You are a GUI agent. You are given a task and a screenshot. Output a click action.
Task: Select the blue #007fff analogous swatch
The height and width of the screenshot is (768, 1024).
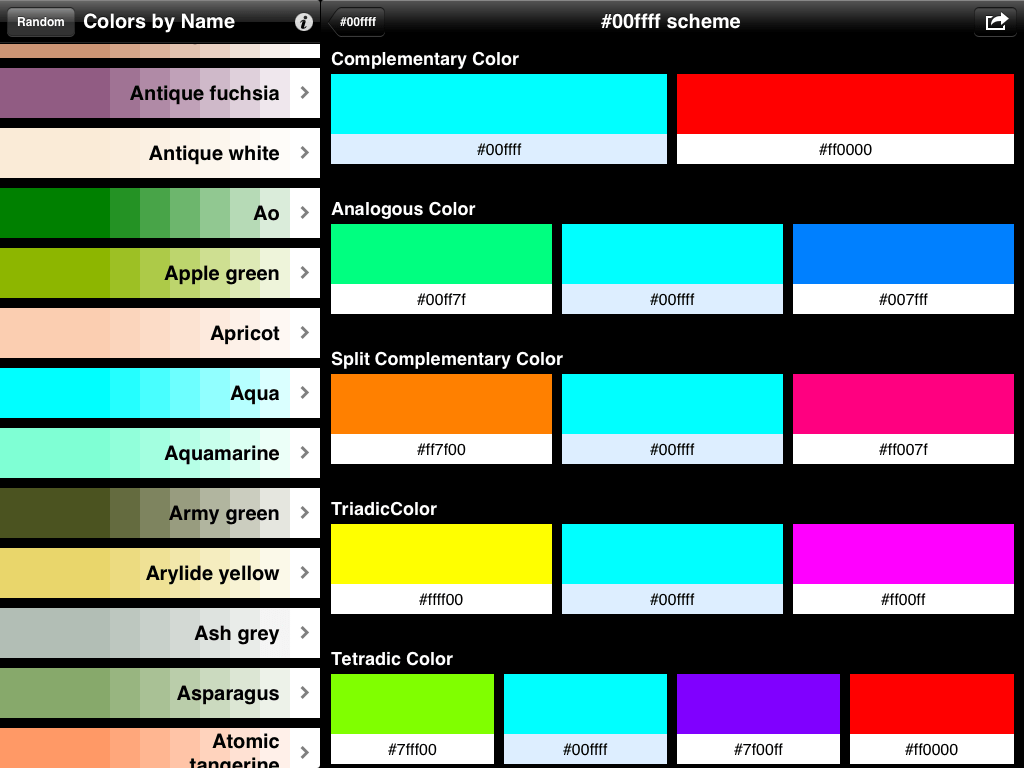(902, 252)
